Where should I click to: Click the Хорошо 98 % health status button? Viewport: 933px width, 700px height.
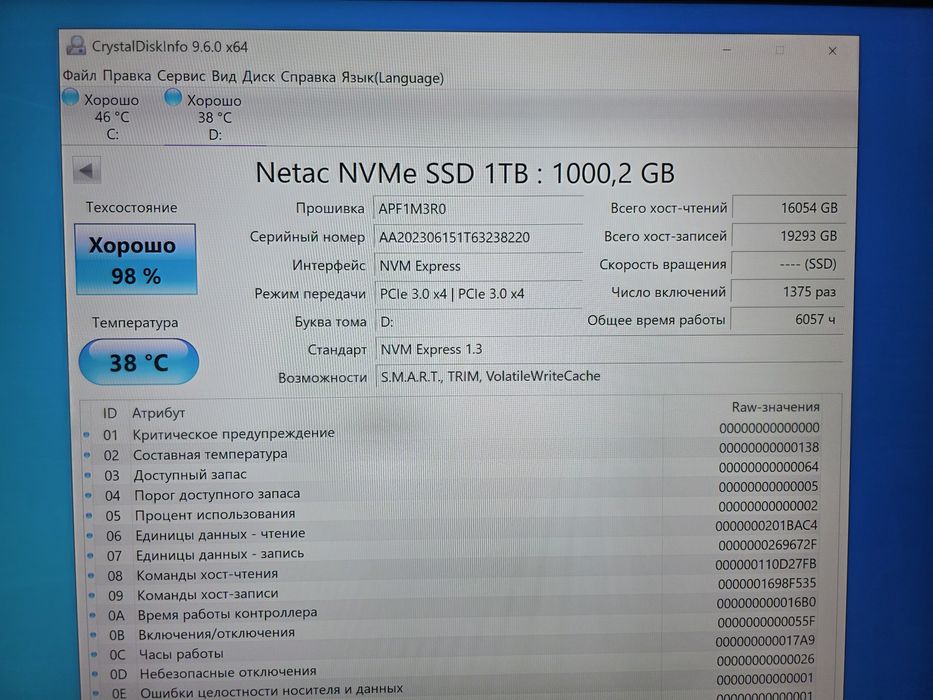[136, 260]
